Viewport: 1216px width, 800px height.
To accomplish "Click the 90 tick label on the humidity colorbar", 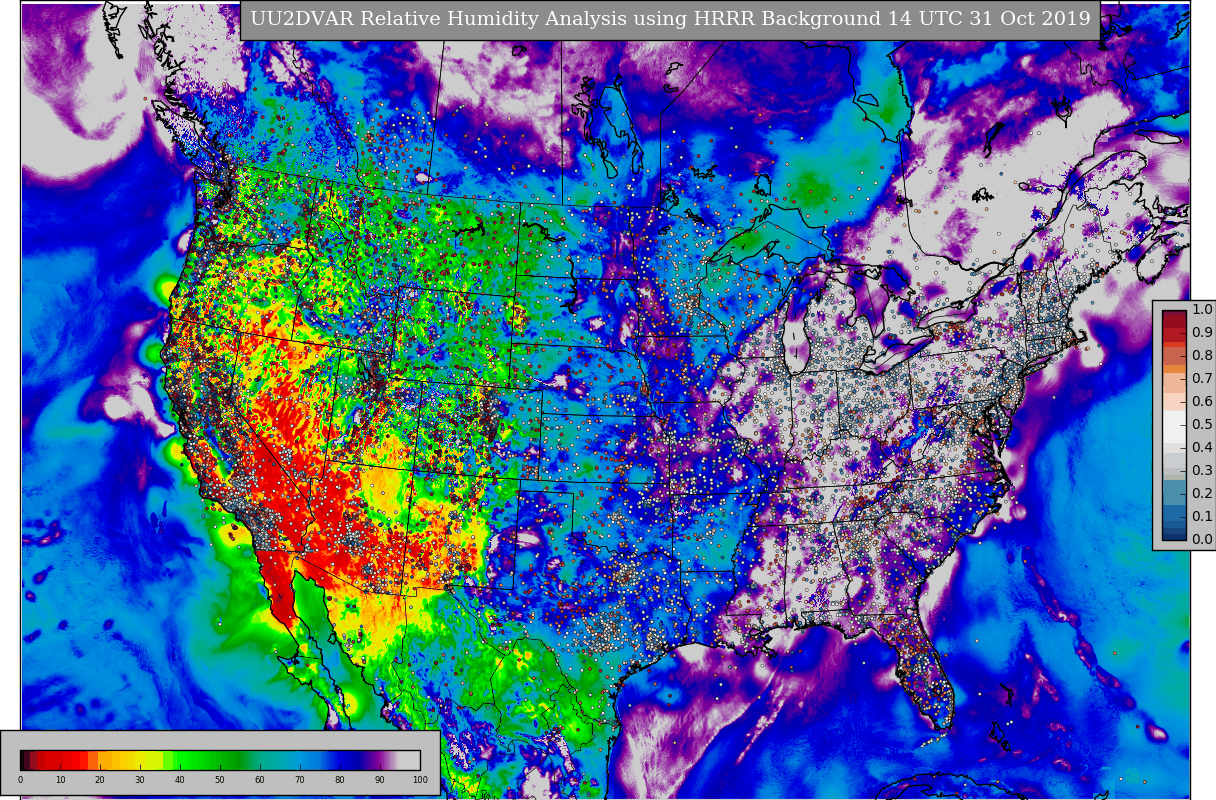I will coord(380,780).
